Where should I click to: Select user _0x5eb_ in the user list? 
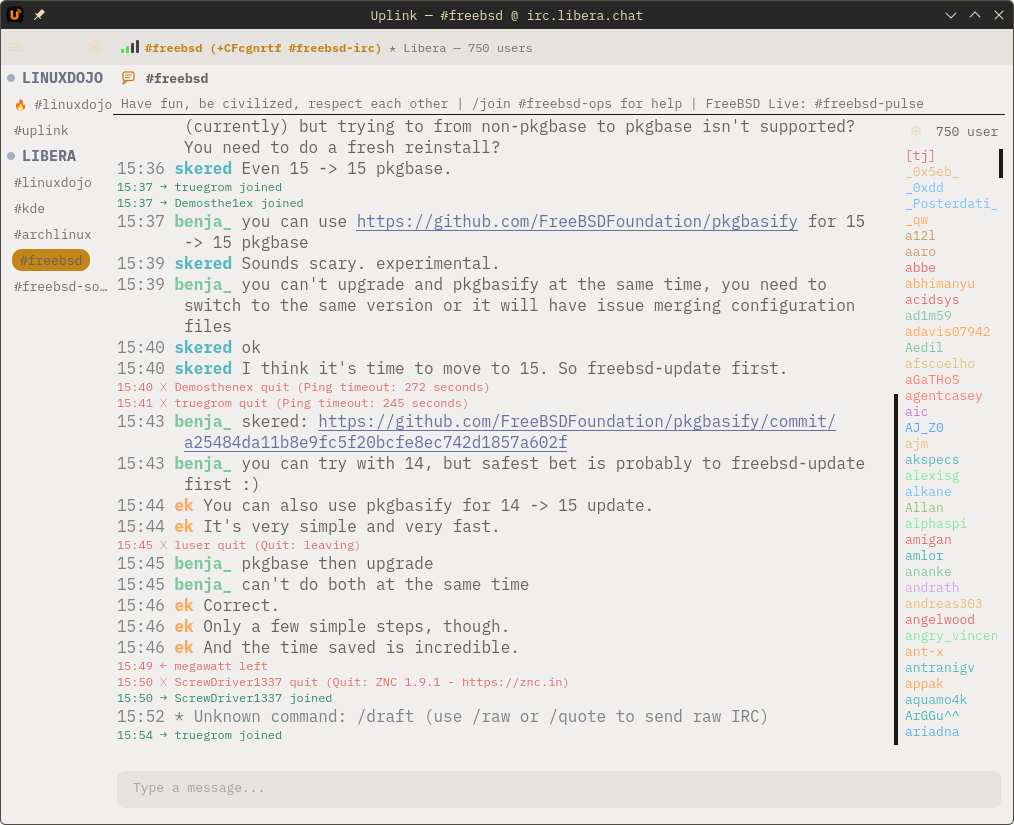932,172
